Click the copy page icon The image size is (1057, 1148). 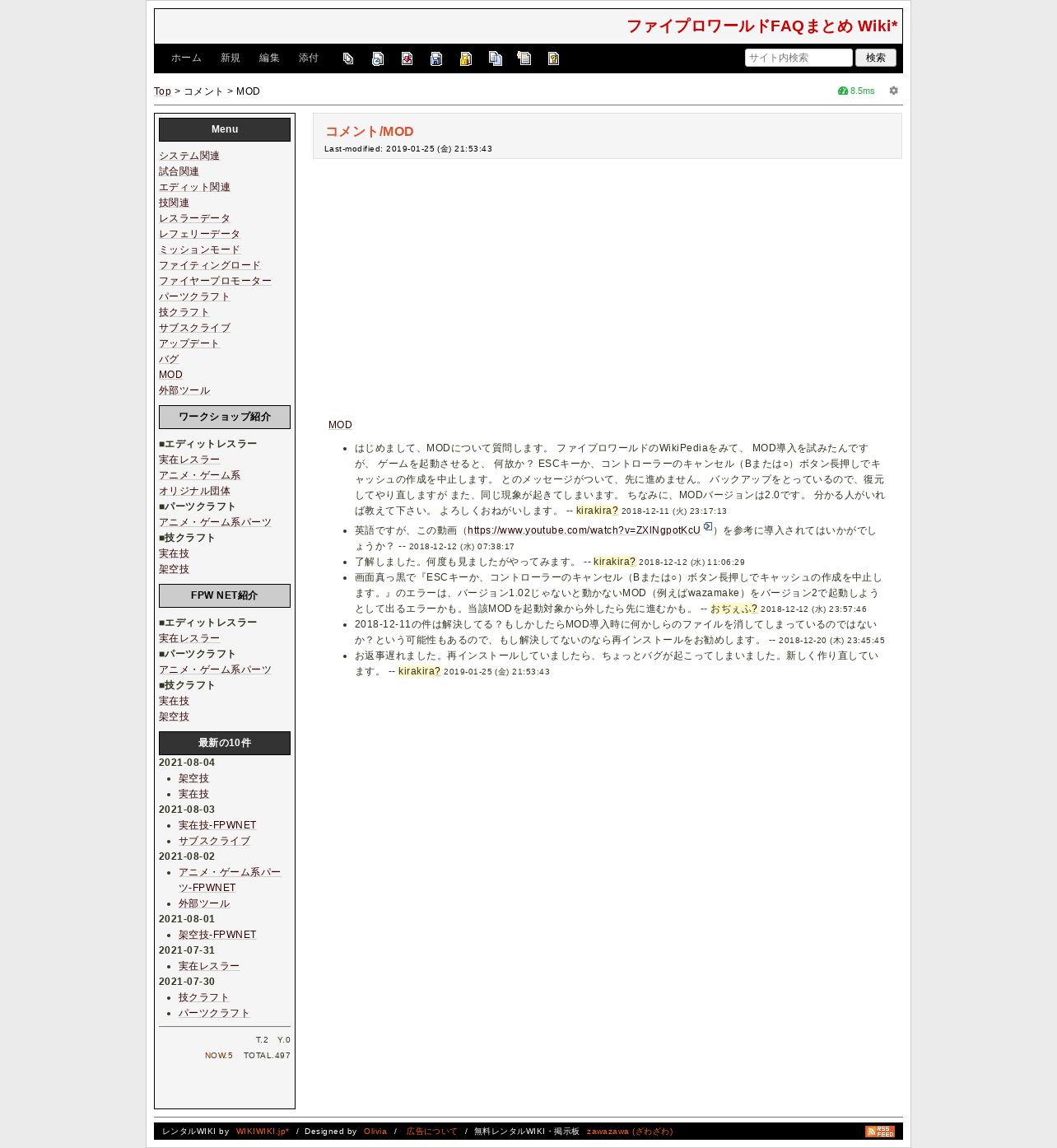click(495, 58)
